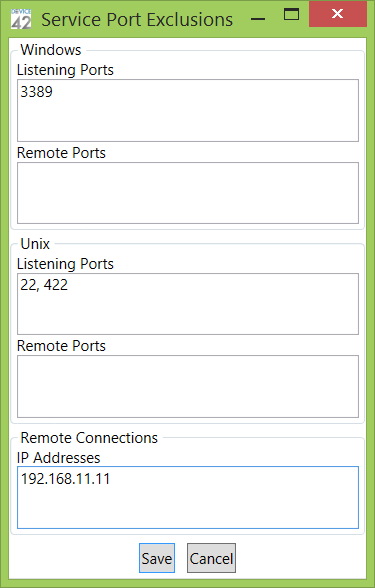Minimize the Service Port Exclusions window
Viewport: 375px width, 588px height.
258,19
